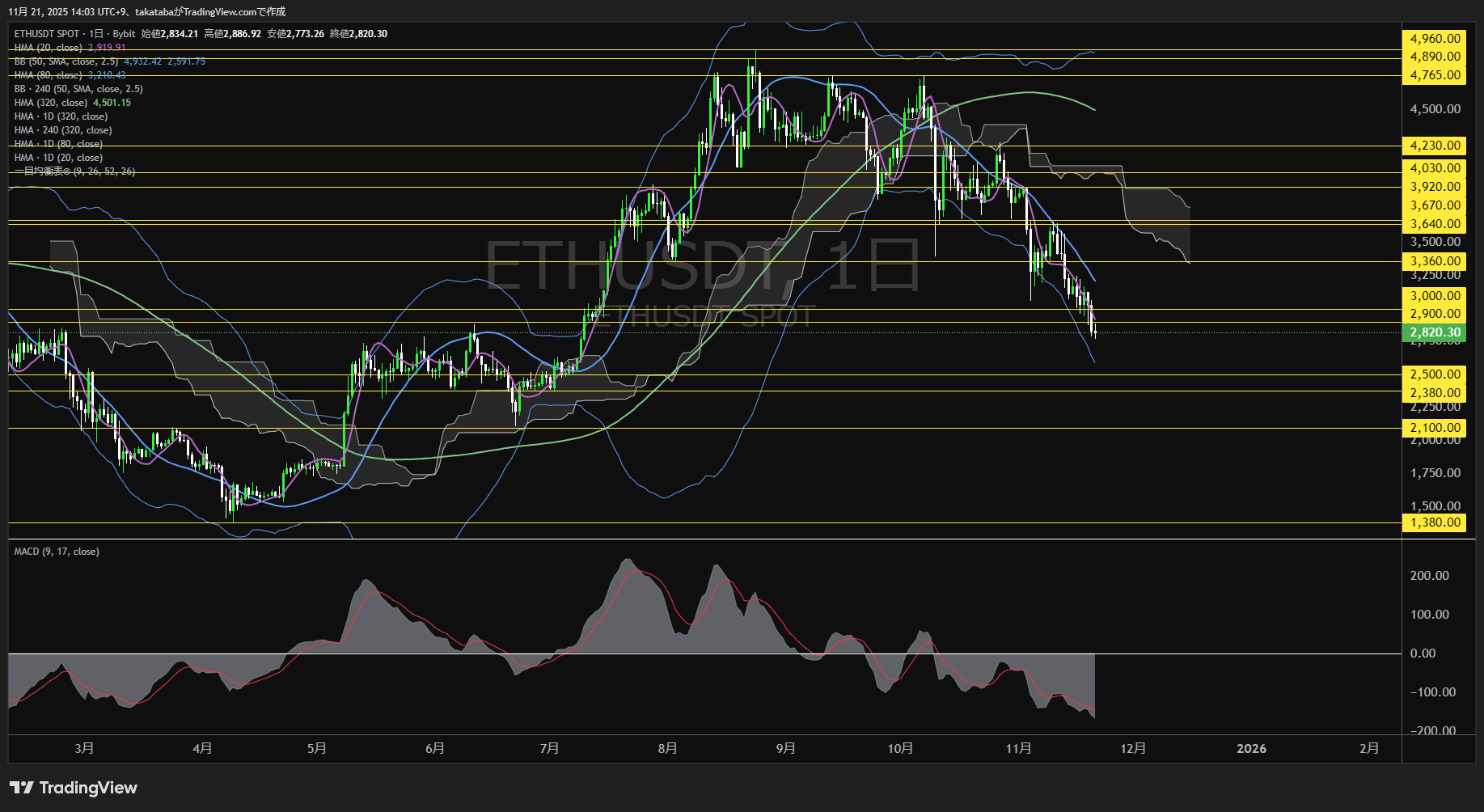Image resolution: width=1484 pixels, height=812 pixels.
Task: Select the HMA・240 (320, close) indicator
Action: (x=63, y=130)
